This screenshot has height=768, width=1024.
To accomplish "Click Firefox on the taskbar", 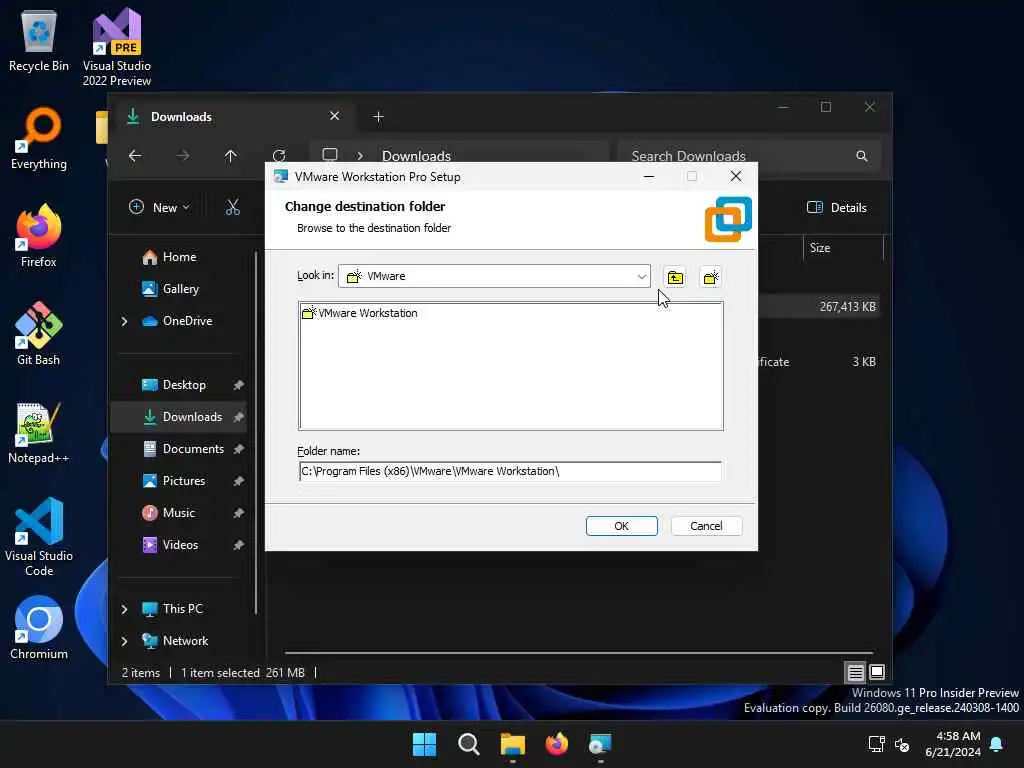I will 556,744.
